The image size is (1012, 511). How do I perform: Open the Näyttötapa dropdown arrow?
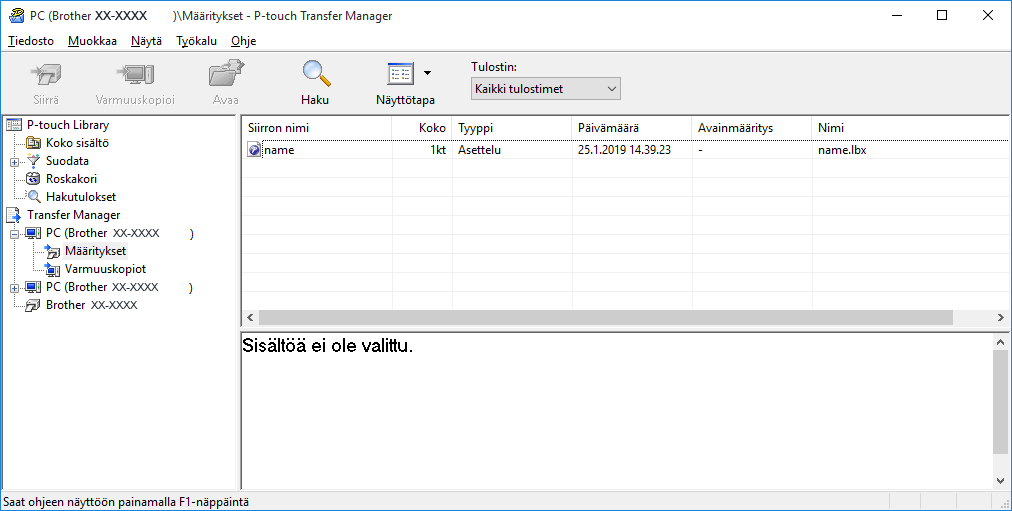point(427,74)
